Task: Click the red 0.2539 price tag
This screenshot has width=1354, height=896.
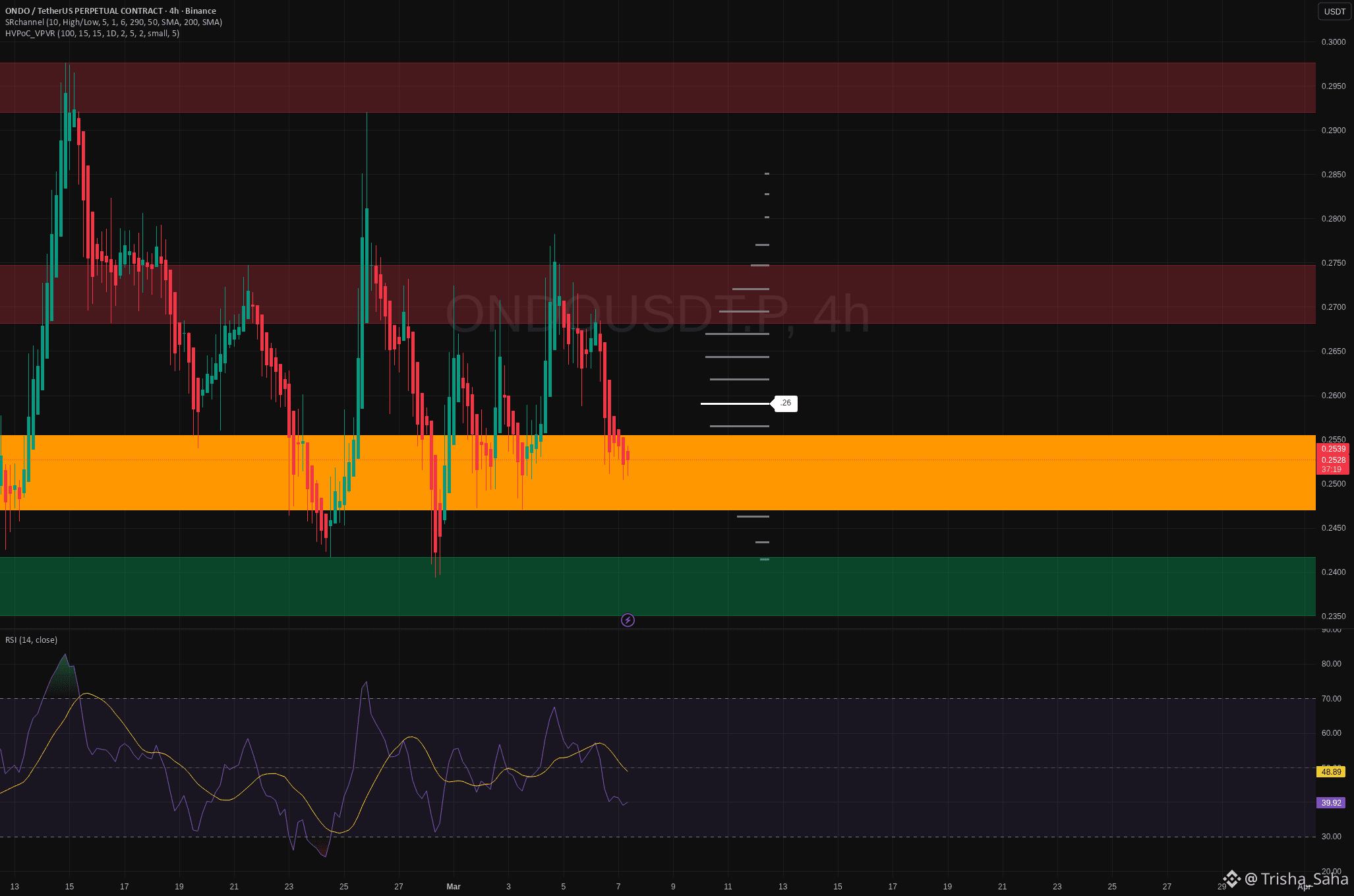Action: pos(1332,449)
